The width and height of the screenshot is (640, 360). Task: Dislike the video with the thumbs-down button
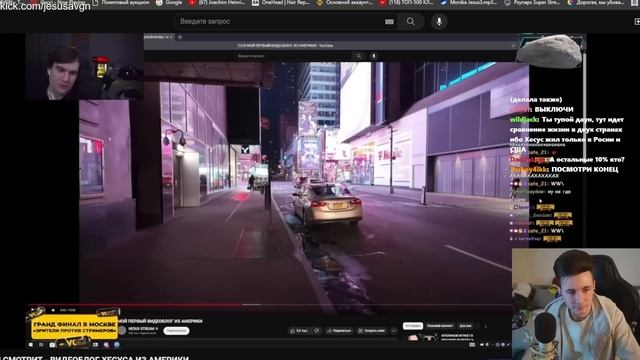pos(317,331)
